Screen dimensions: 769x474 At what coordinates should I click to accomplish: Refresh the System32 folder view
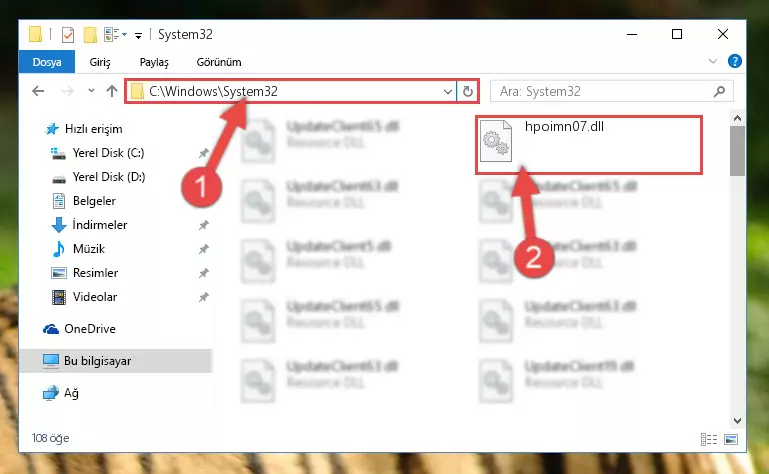pyautogui.click(x=468, y=91)
